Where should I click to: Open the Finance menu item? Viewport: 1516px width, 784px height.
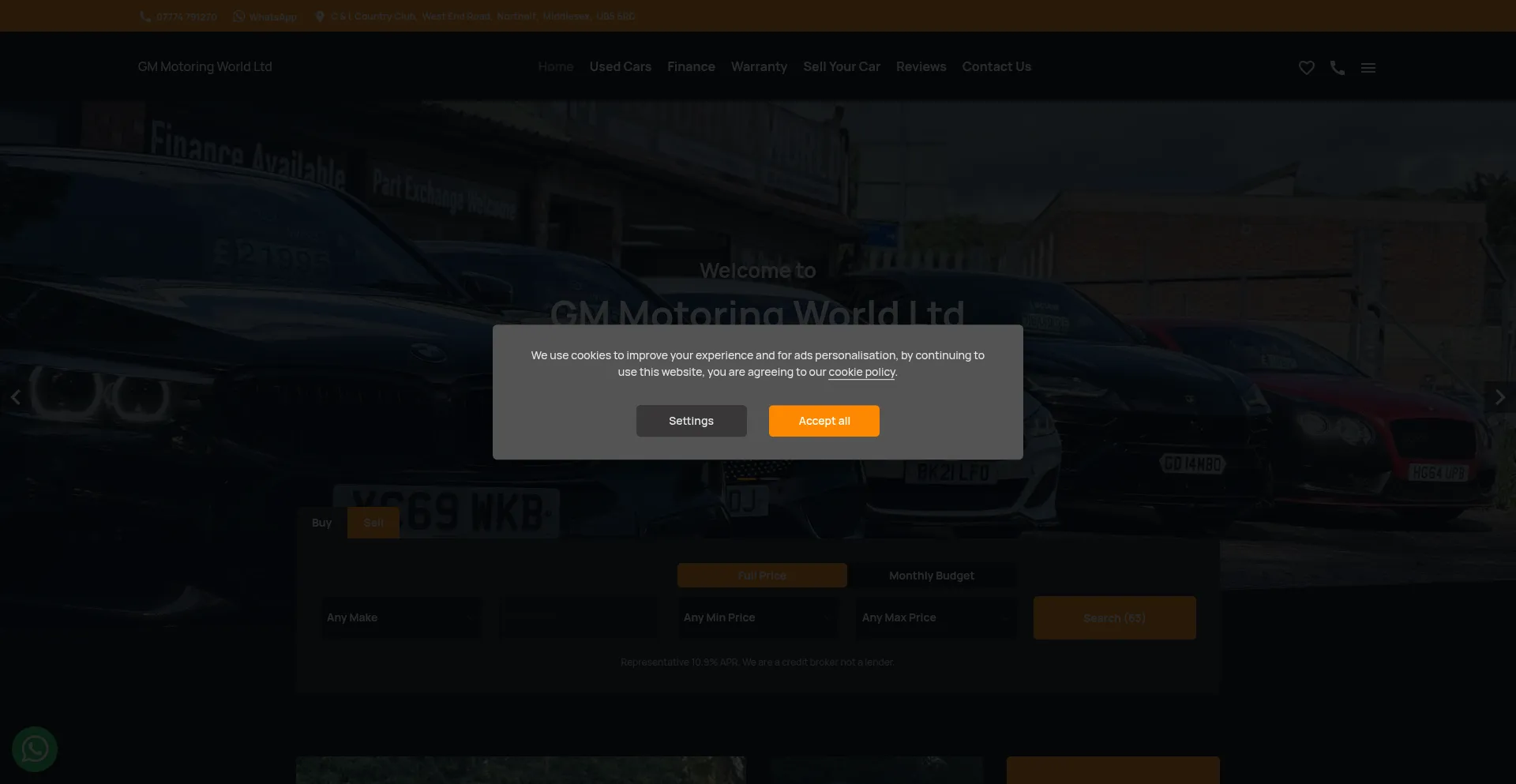691,66
